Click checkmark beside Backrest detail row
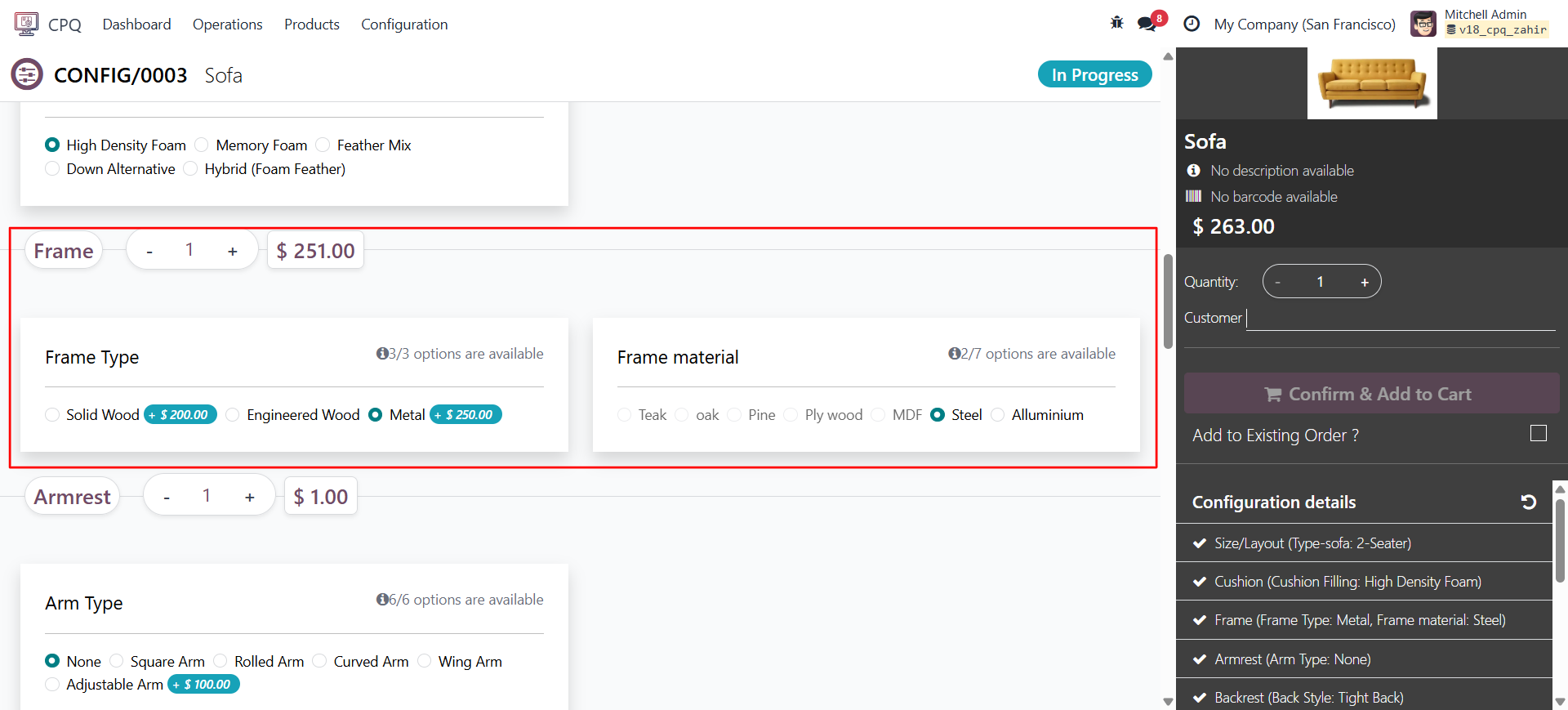 point(1200,698)
